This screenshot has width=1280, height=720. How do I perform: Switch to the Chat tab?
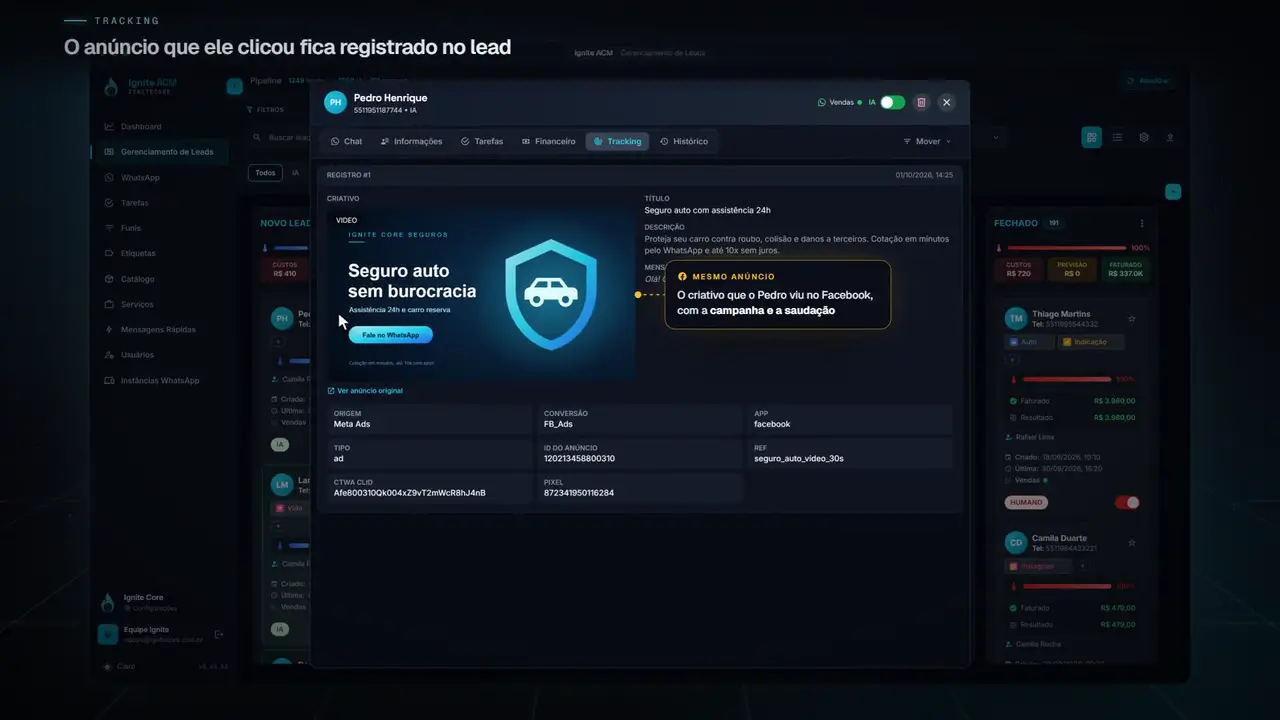[x=347, y=141]
